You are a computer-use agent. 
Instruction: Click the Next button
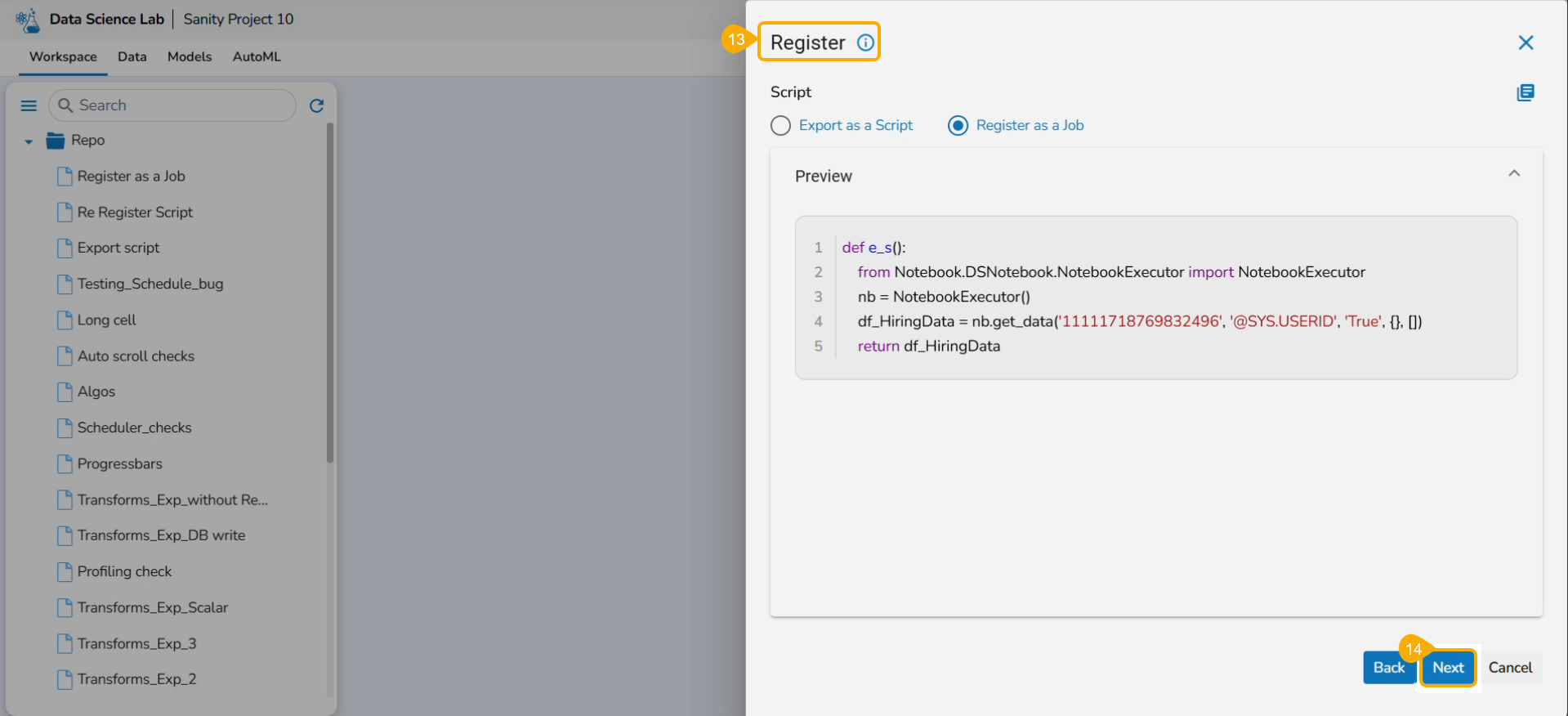1447,668
